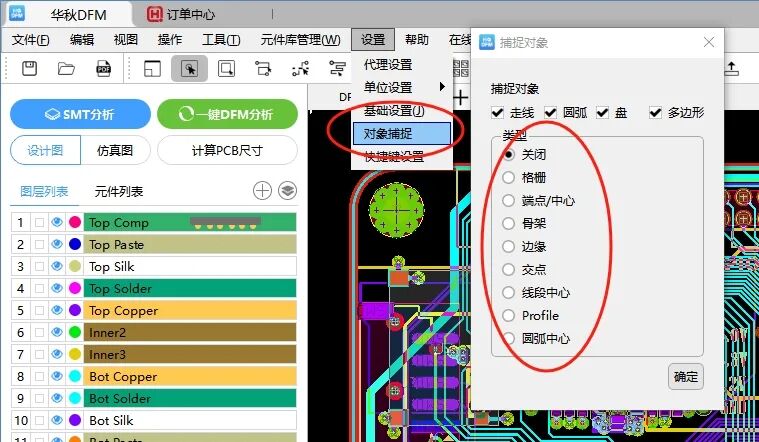Click the panel layout toolbar icon
Viewport: 759px width, 442px height.
(x=152, y=69)
